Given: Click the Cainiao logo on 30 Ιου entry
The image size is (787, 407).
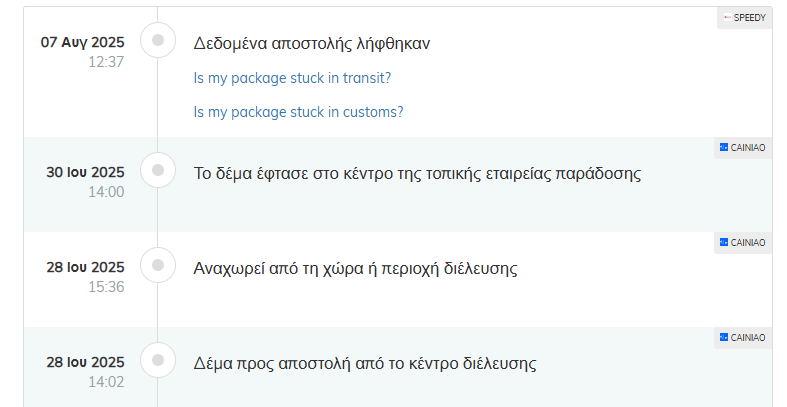Looking at the screenshot, I should 724,147.
